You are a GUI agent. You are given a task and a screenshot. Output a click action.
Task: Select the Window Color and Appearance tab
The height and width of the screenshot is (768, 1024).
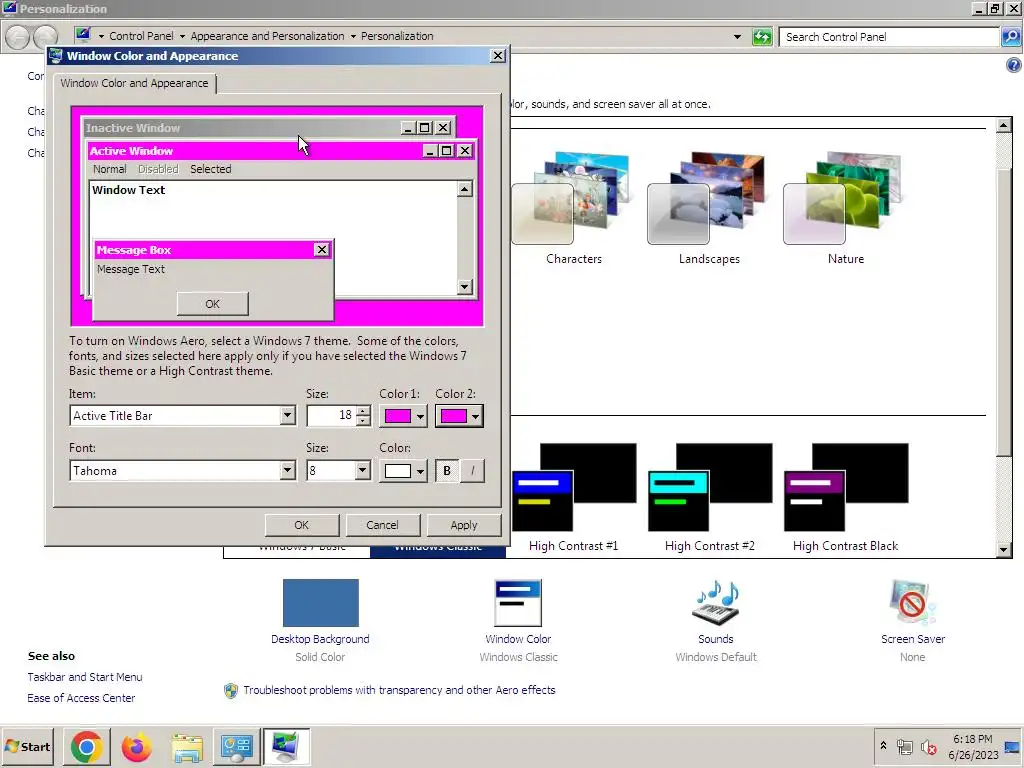click(135, 83)
